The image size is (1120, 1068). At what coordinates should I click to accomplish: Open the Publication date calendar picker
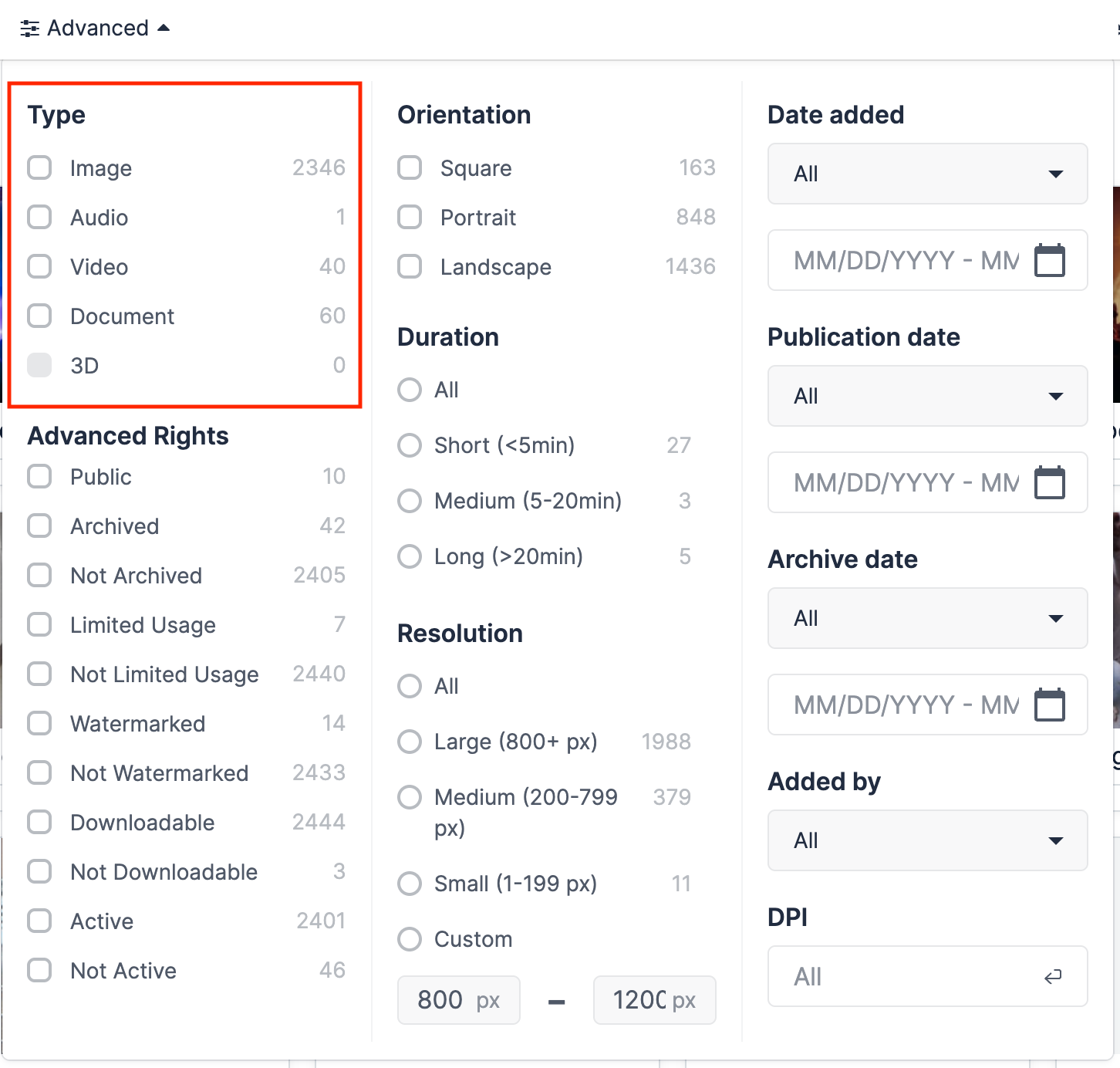pos(1050,482)
